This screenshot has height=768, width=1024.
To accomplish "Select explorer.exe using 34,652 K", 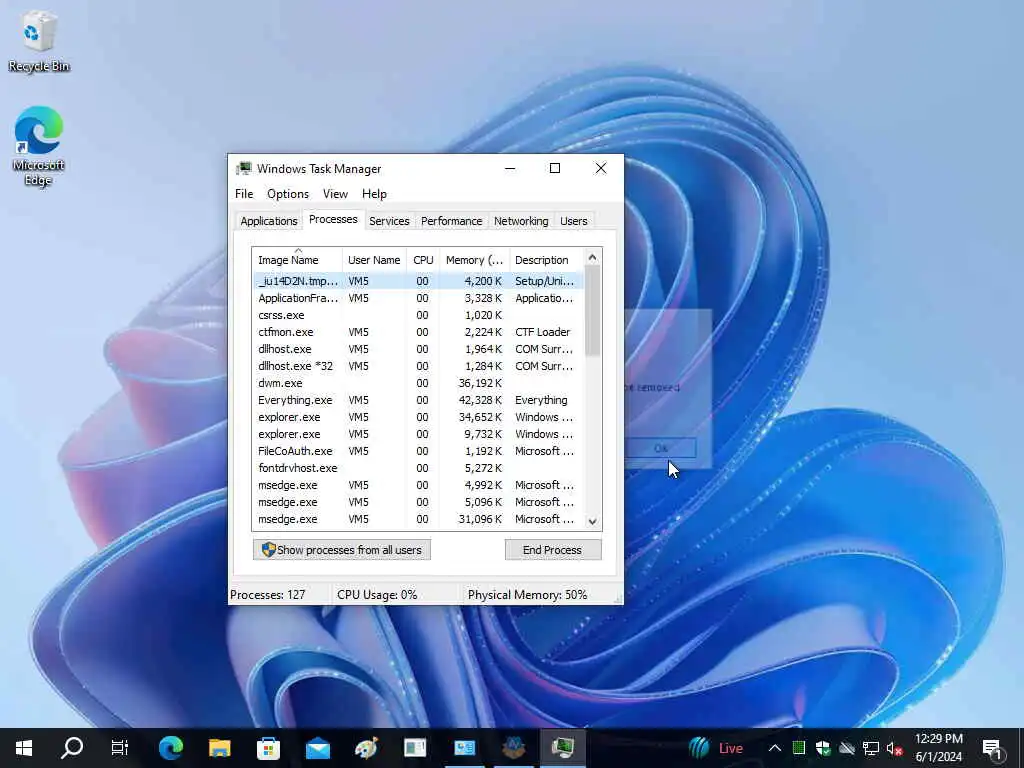I will (418, 417).
